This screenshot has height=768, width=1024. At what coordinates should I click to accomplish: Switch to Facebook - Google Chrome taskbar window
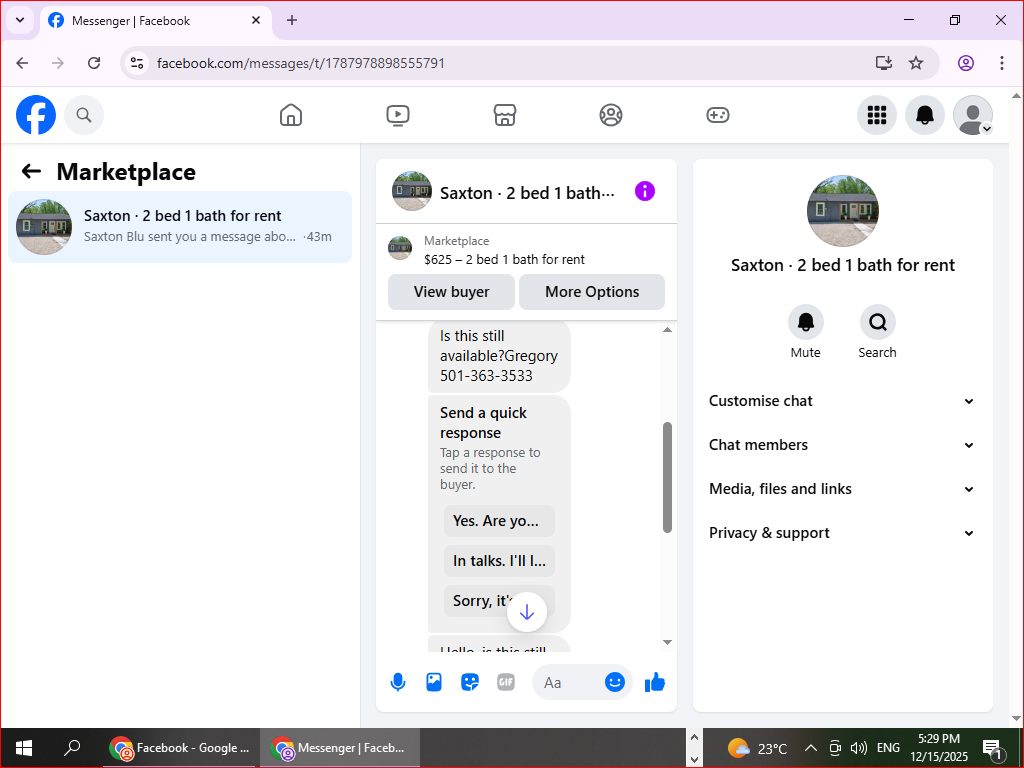pyautogui.click(x=180, y=748)
